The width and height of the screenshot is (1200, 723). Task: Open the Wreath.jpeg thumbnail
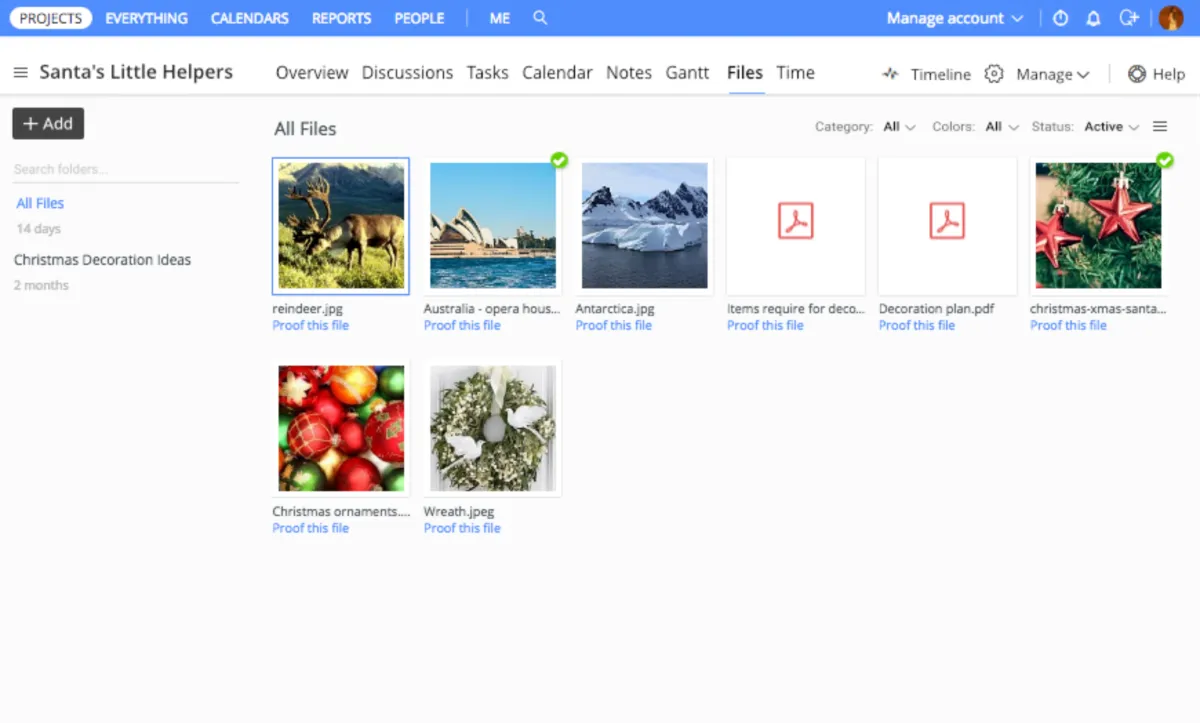coord(493,428)
